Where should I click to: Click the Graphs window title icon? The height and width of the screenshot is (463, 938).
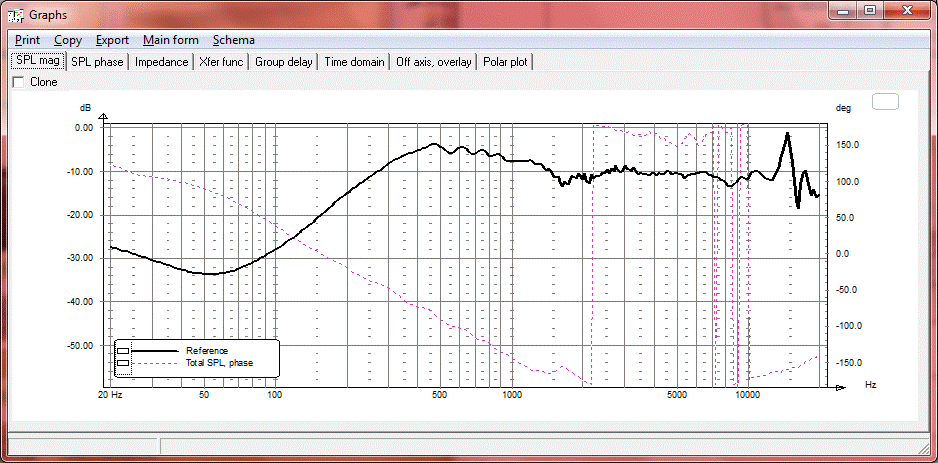click(16, 14)
